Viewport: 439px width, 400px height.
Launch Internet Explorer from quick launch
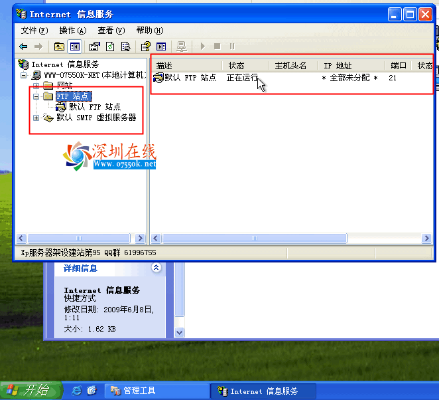coord(77,391)
